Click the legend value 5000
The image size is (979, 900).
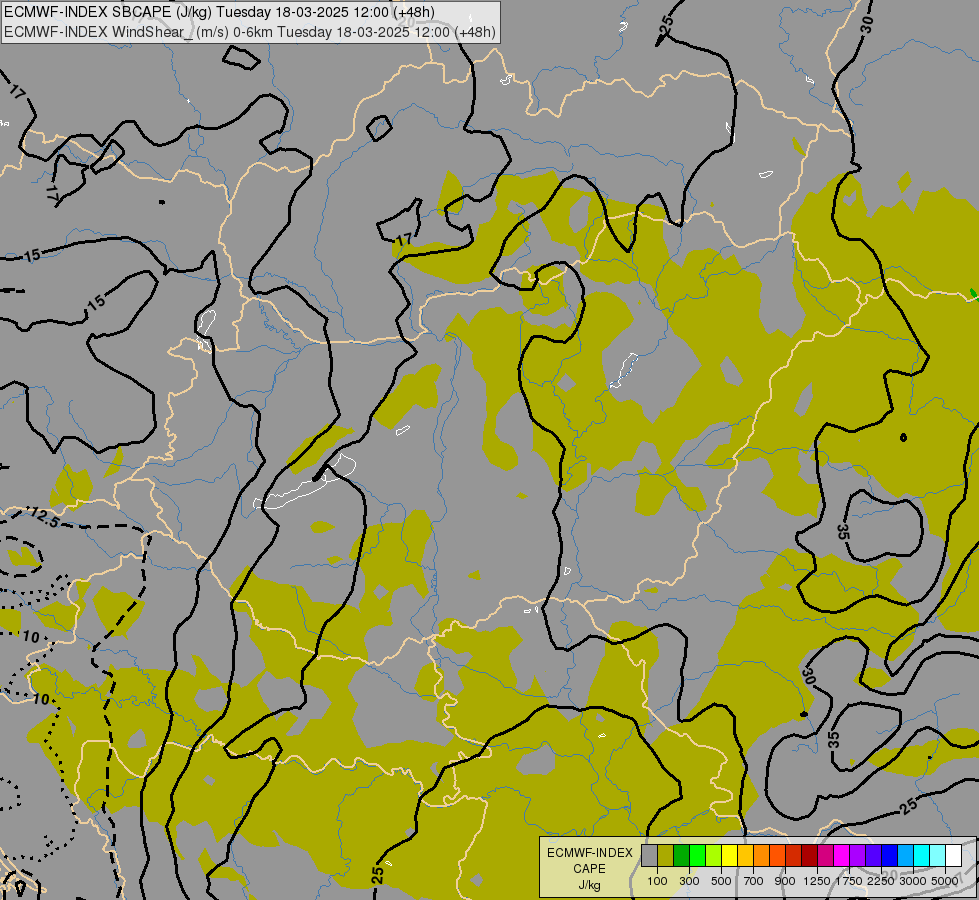click(x=945, y=881)
